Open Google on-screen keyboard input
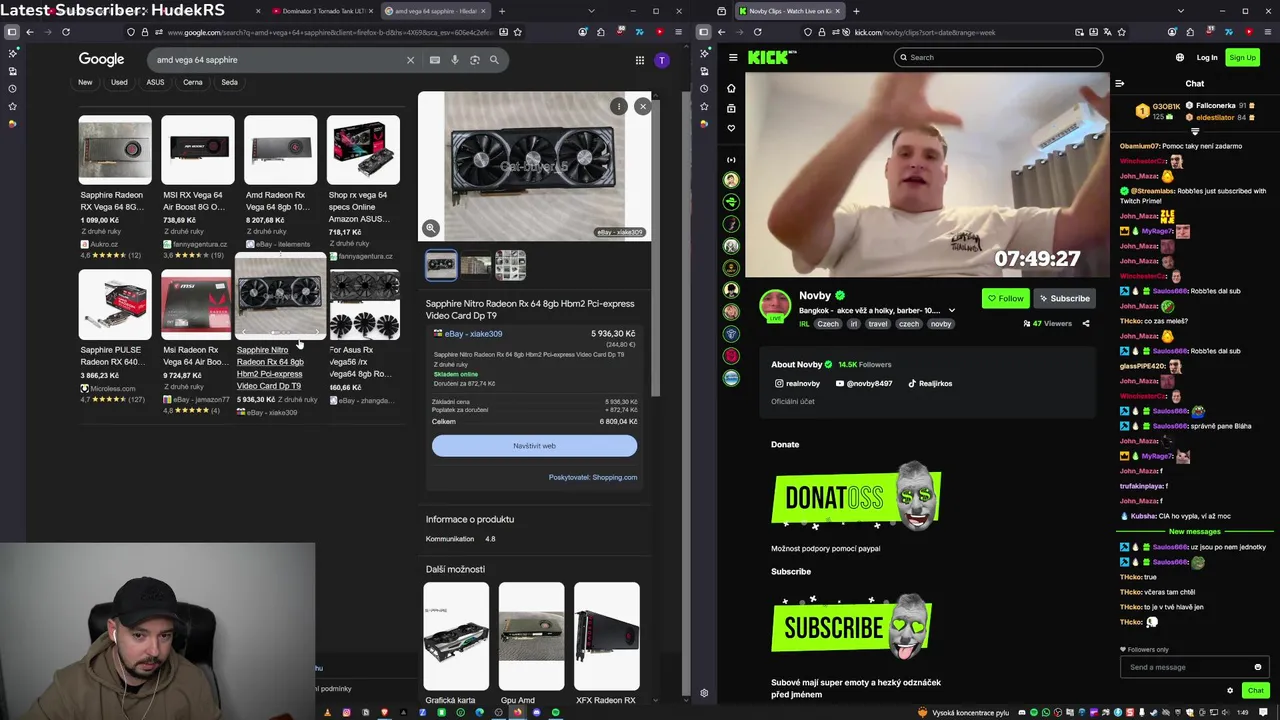The height and width of the screenshot is (720, 1280). [434, 60]
